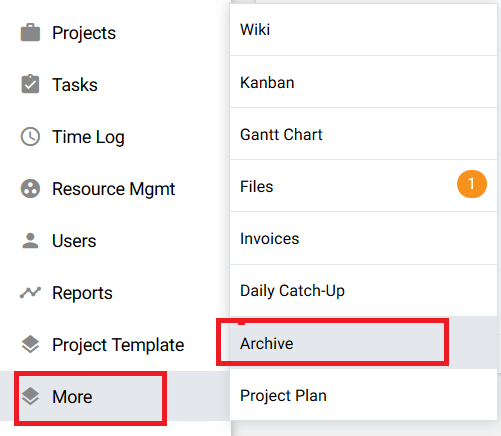The image size is (501, 436).
Task: Click the Projects briefcase icon
Action: (x=30, y=32)
